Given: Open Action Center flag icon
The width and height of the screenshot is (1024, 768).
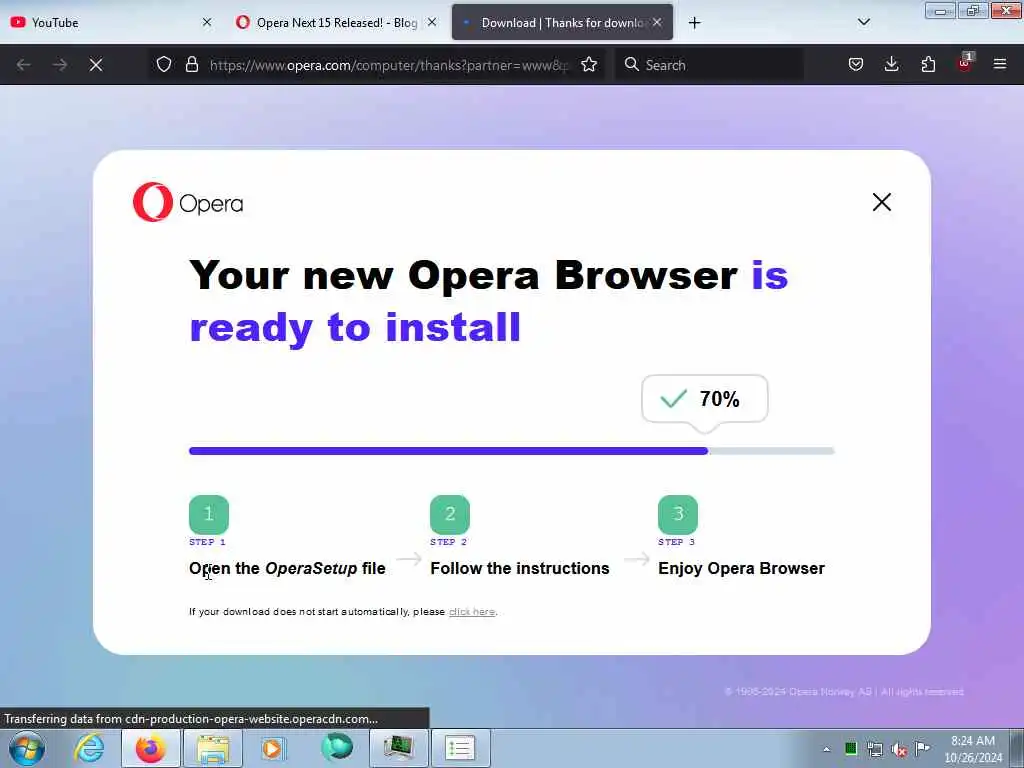Looking at the screenshot, I should click(922, 748).
